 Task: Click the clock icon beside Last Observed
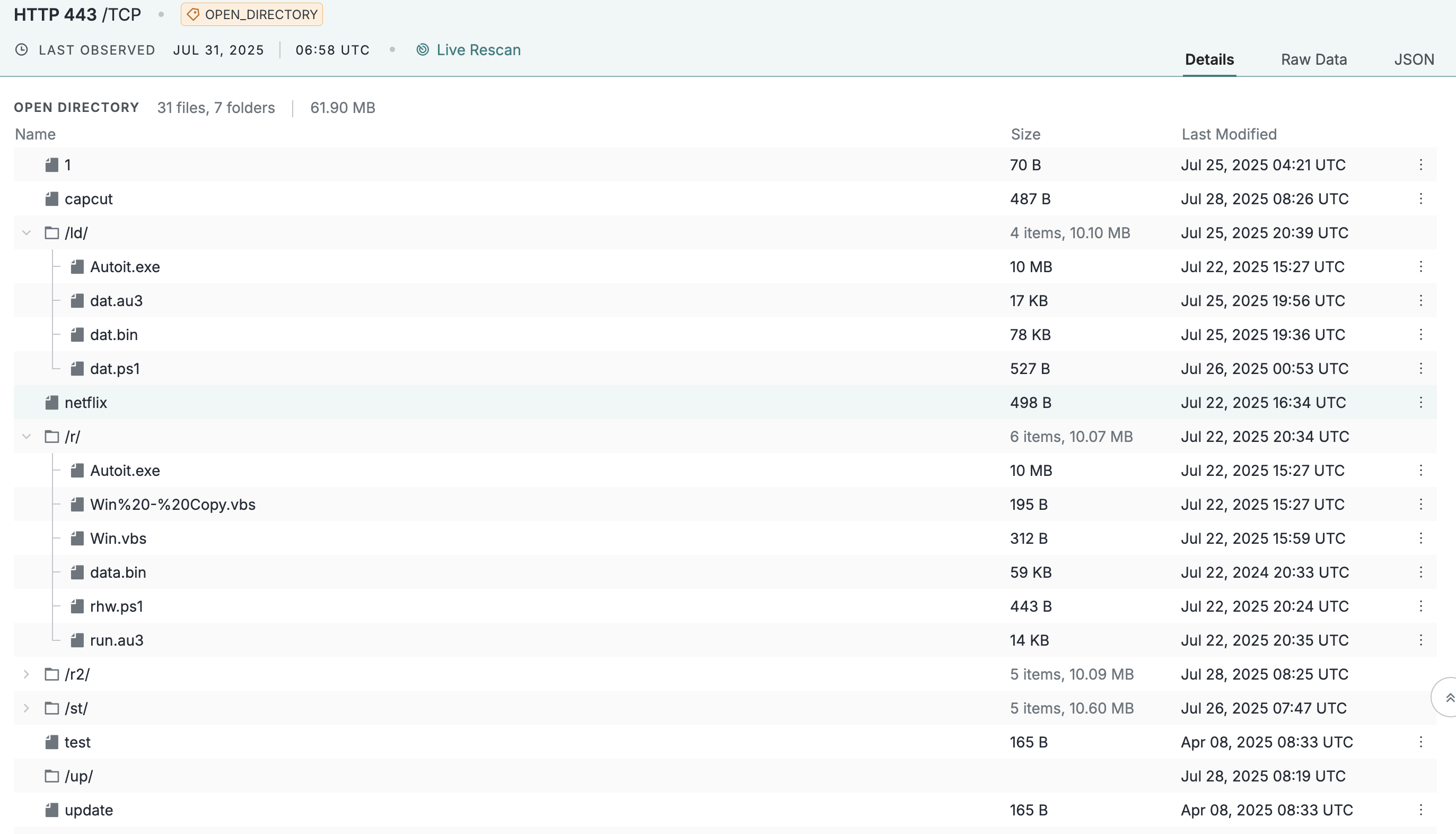tap(21, 50)
